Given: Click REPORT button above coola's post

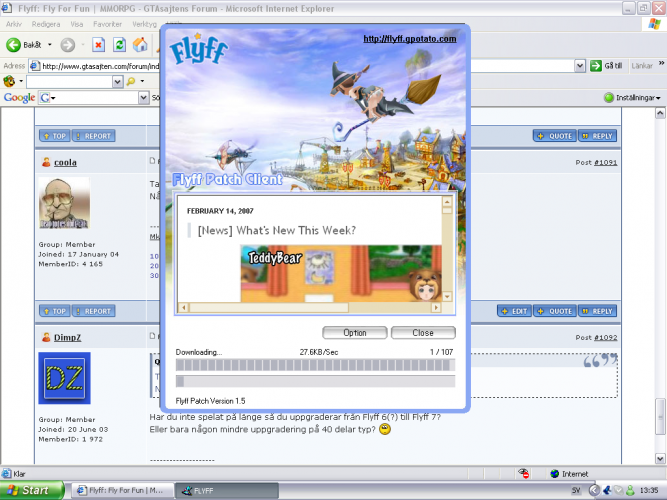Looking at the screenshot, I should click(94, 136).
